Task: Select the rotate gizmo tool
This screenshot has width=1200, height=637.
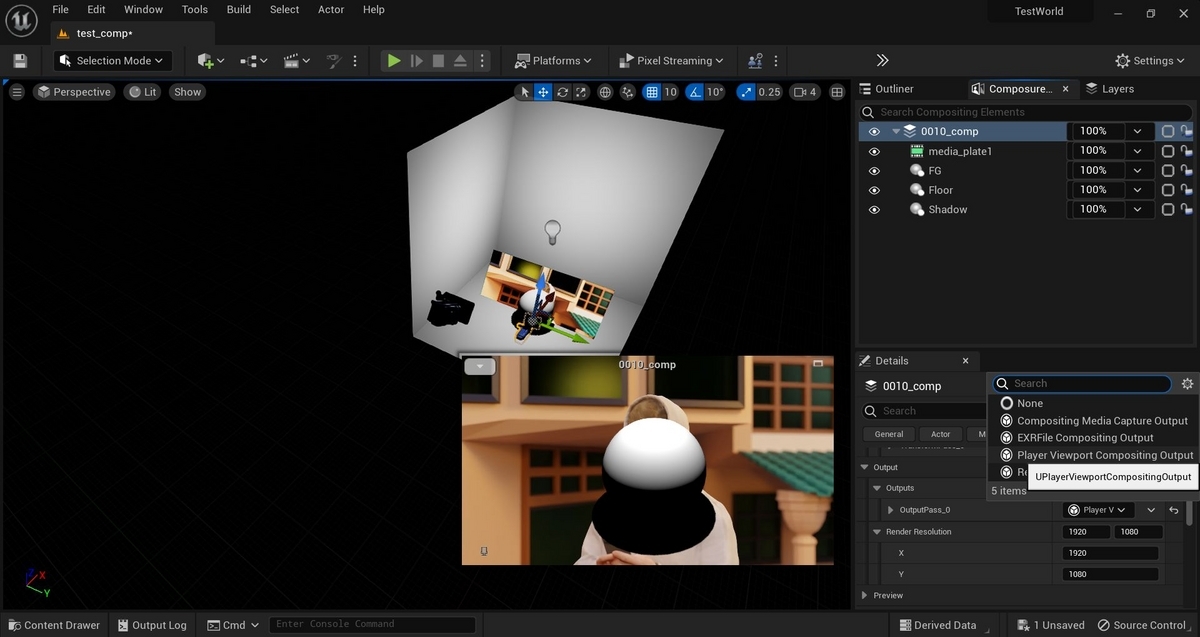Action: [x=563, y=92]
